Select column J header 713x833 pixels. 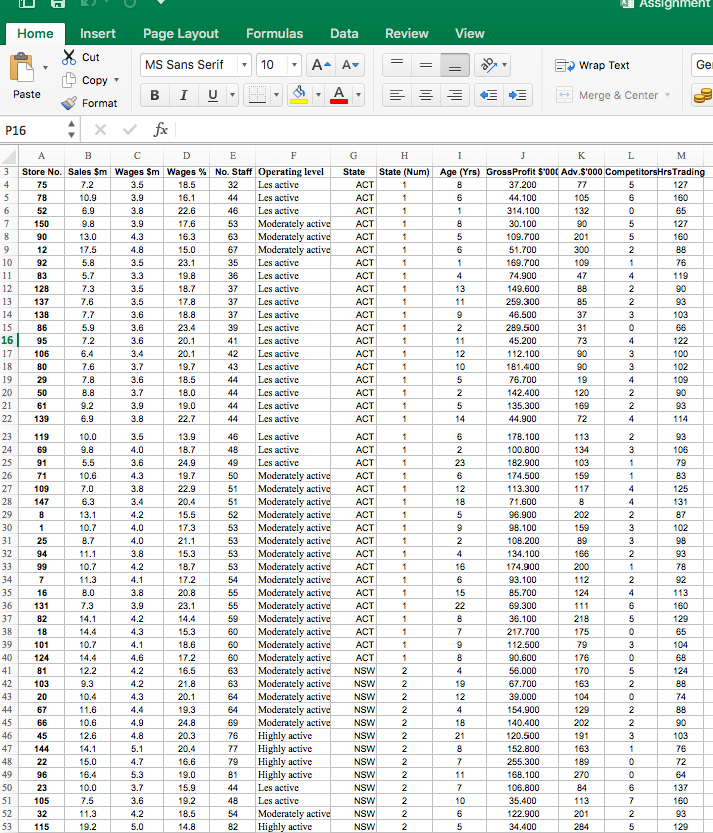point(522,156)
